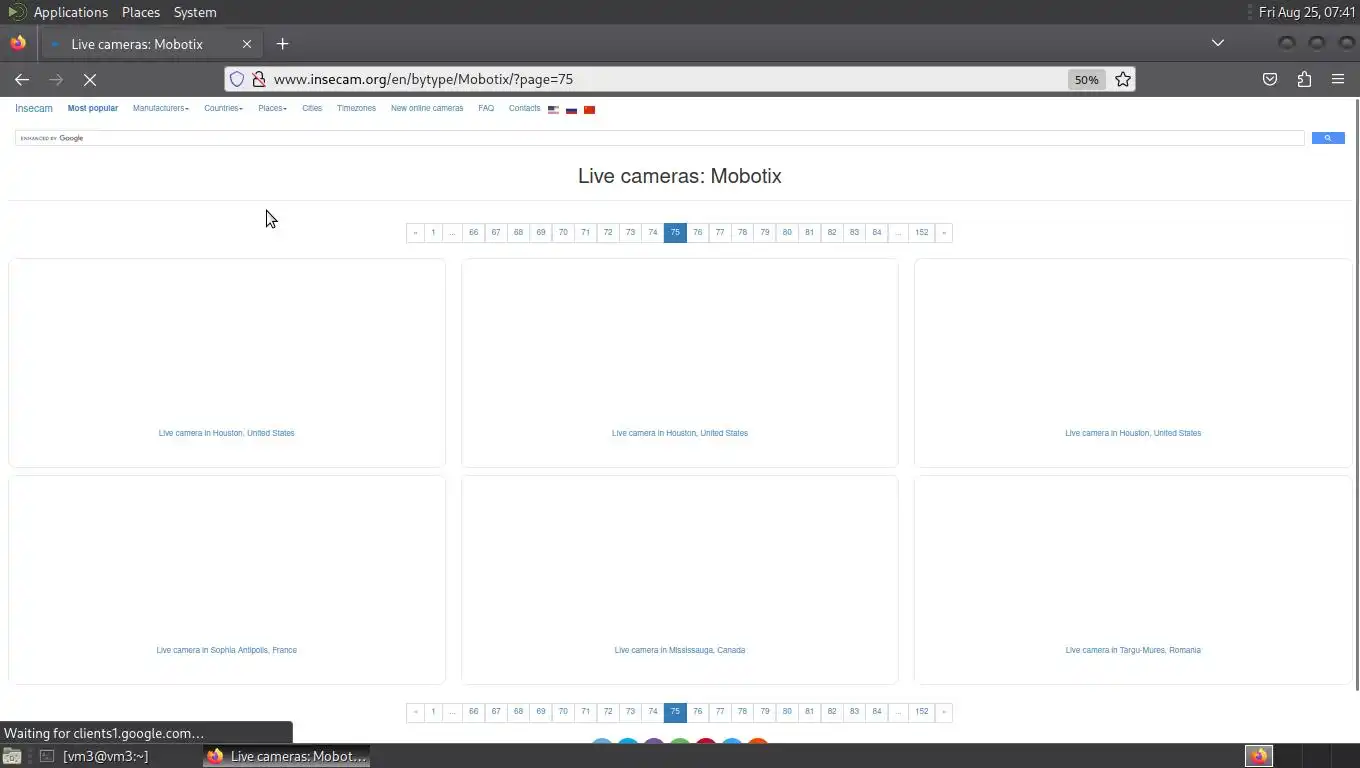Image resolution: width=1360 pixels, height=768 pixels.
Task: Open Live camera in Sophia Antipolis, France
Action: pyautogui.click(x=227, y=650)
